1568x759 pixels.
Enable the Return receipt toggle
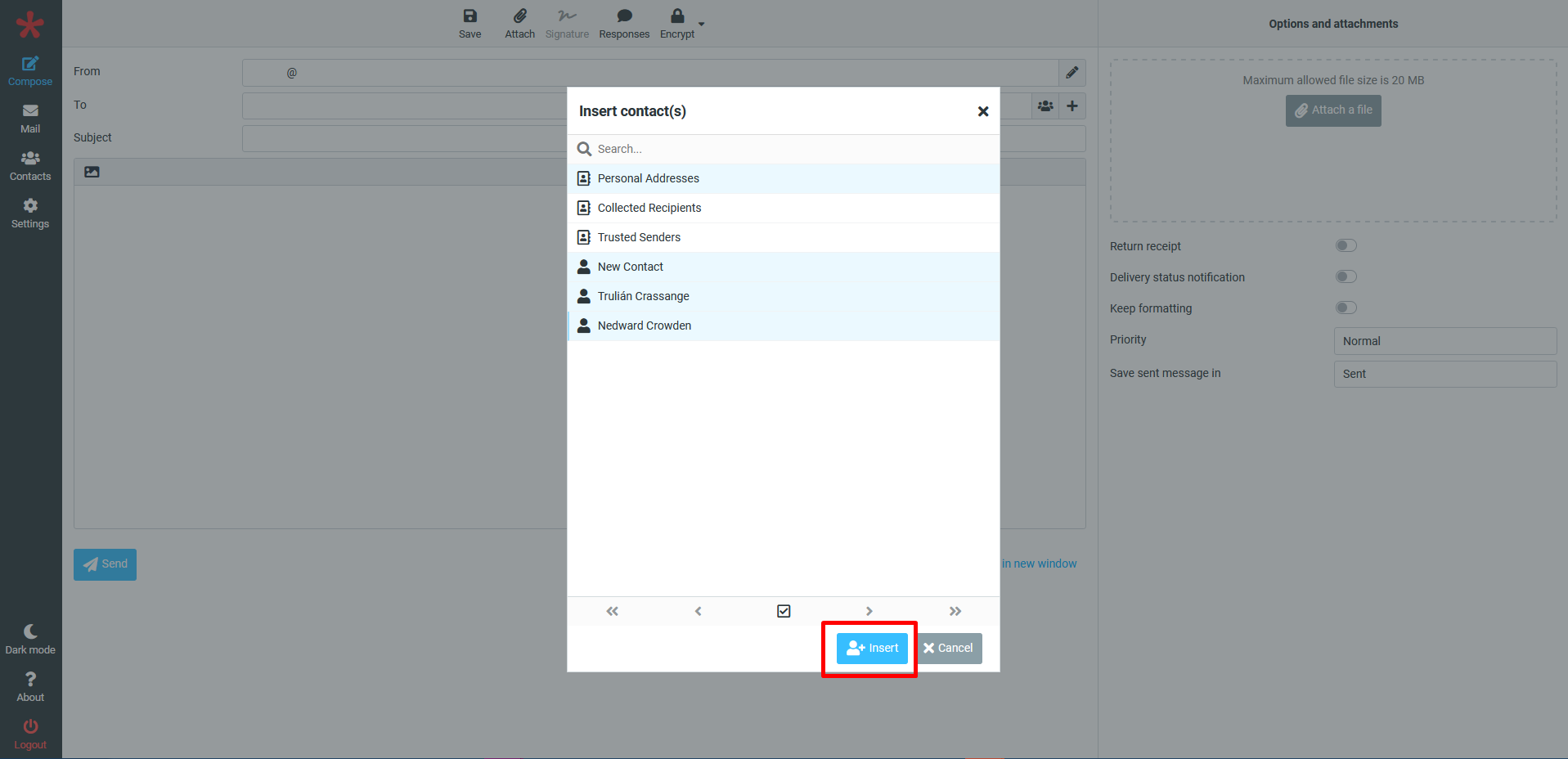[x=1346, y=246]
